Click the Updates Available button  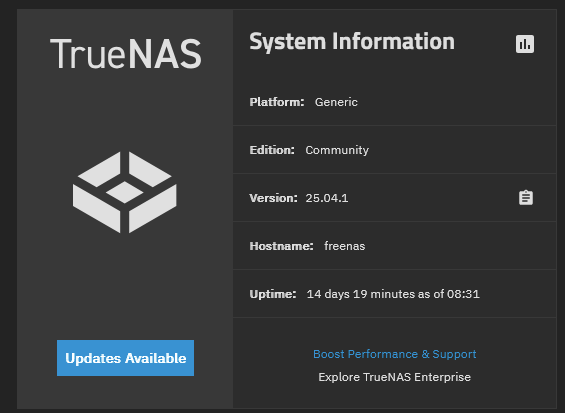[125, 358]
